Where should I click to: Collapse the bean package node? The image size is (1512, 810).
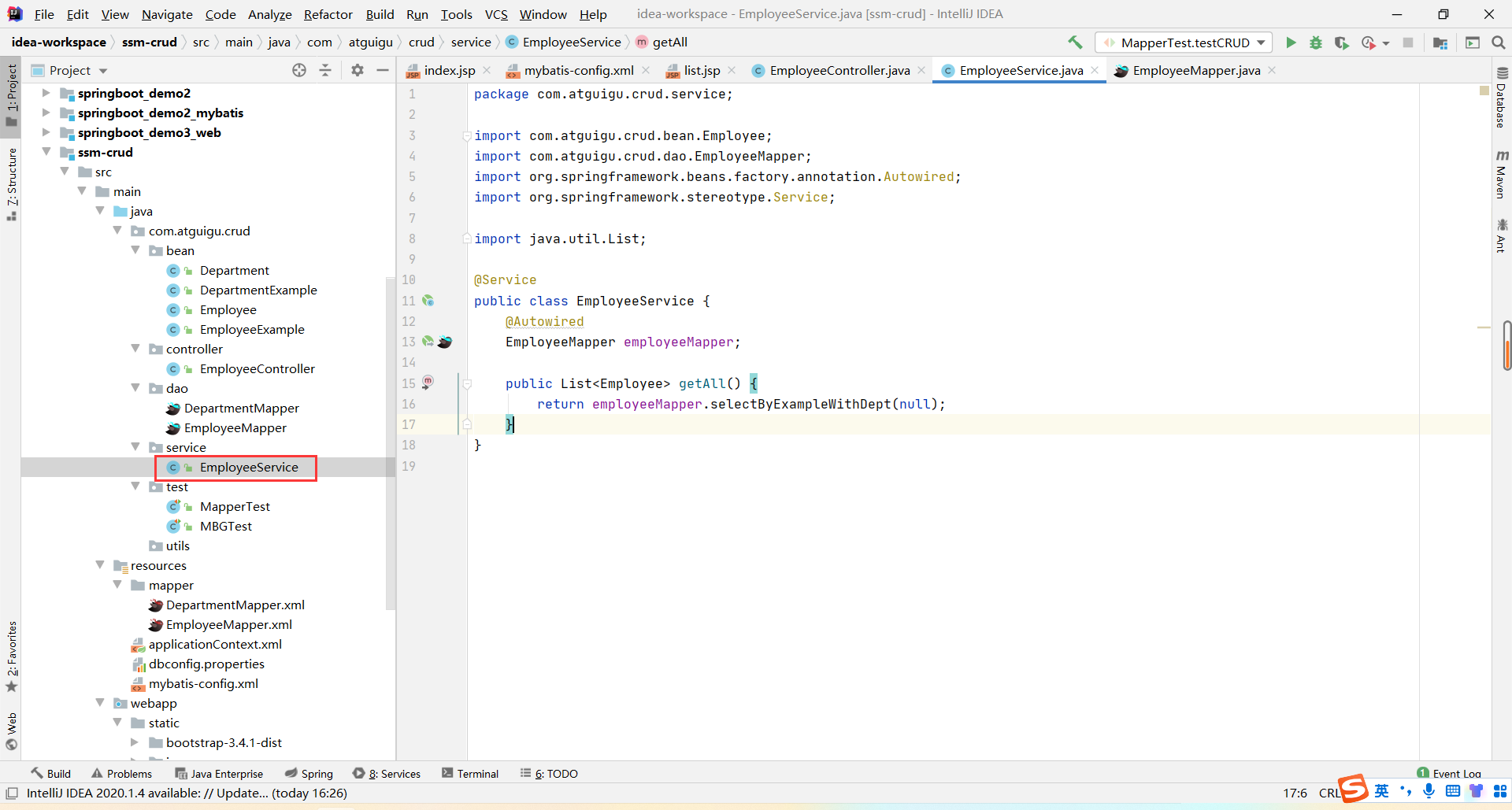[135, 250]
